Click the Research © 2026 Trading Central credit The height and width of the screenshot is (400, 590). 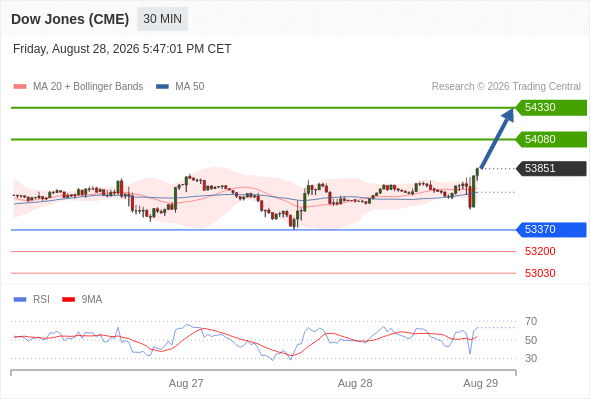pyautogui.click(x=506, y=87)
